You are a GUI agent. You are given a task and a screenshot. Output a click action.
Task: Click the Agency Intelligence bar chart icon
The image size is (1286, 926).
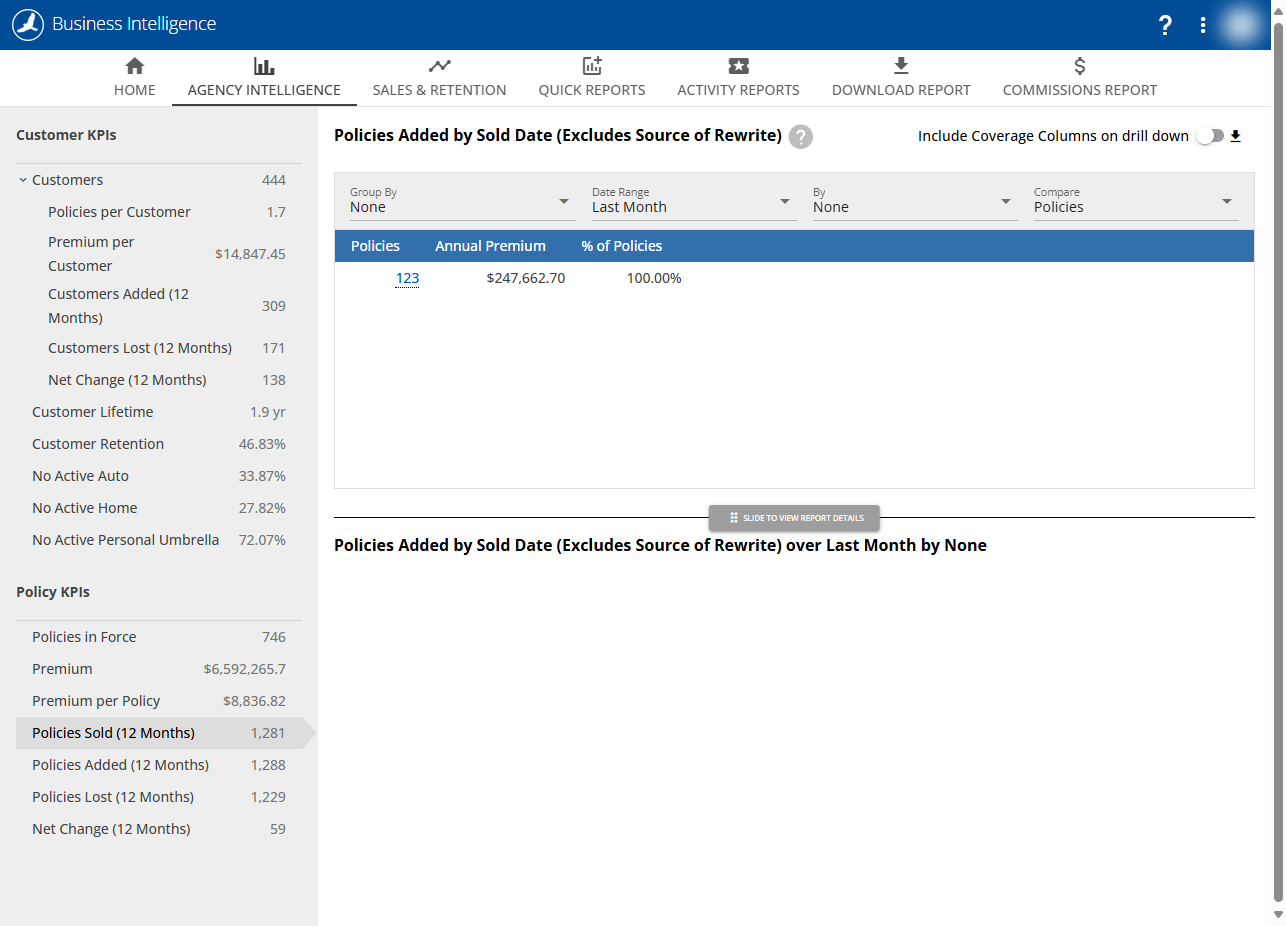coord(264,66)
